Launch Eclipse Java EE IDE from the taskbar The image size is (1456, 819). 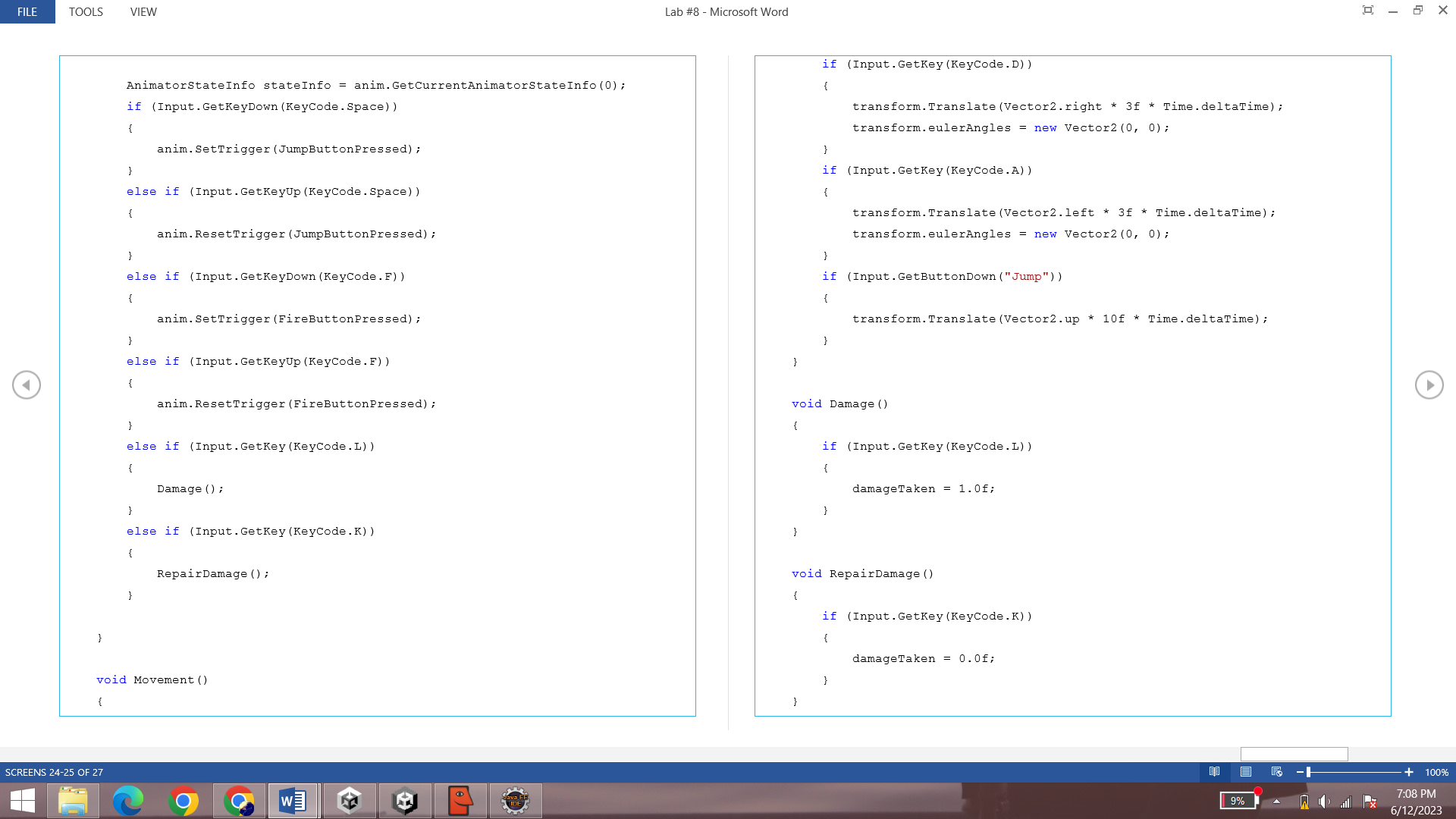pyautogui.click(x=516, y=800)
